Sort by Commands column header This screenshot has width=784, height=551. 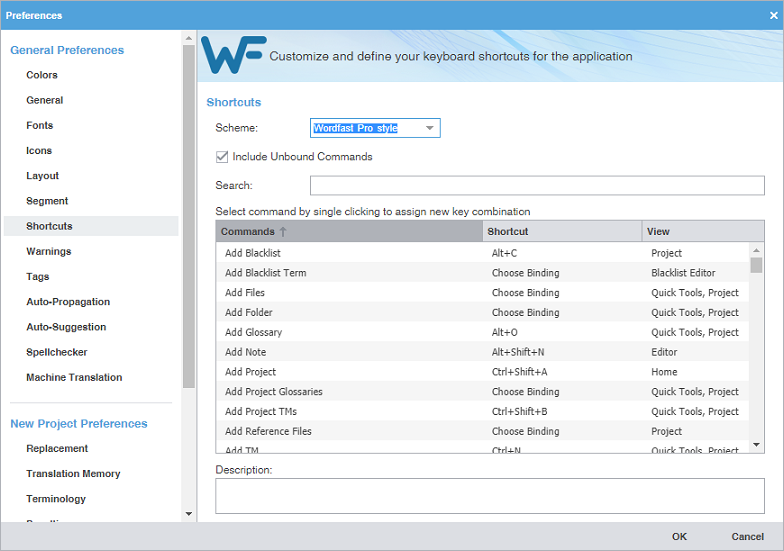pos(349,232)
